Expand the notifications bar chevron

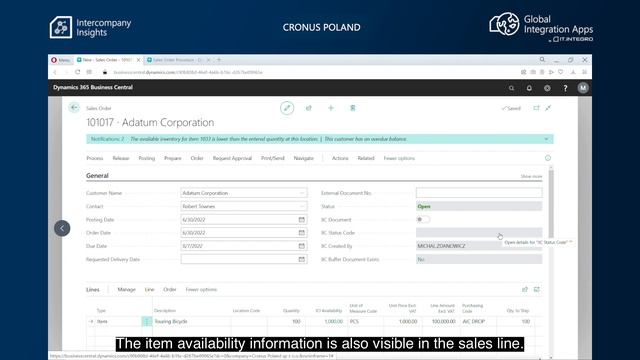pyautogui.click(x=547, y=139)
